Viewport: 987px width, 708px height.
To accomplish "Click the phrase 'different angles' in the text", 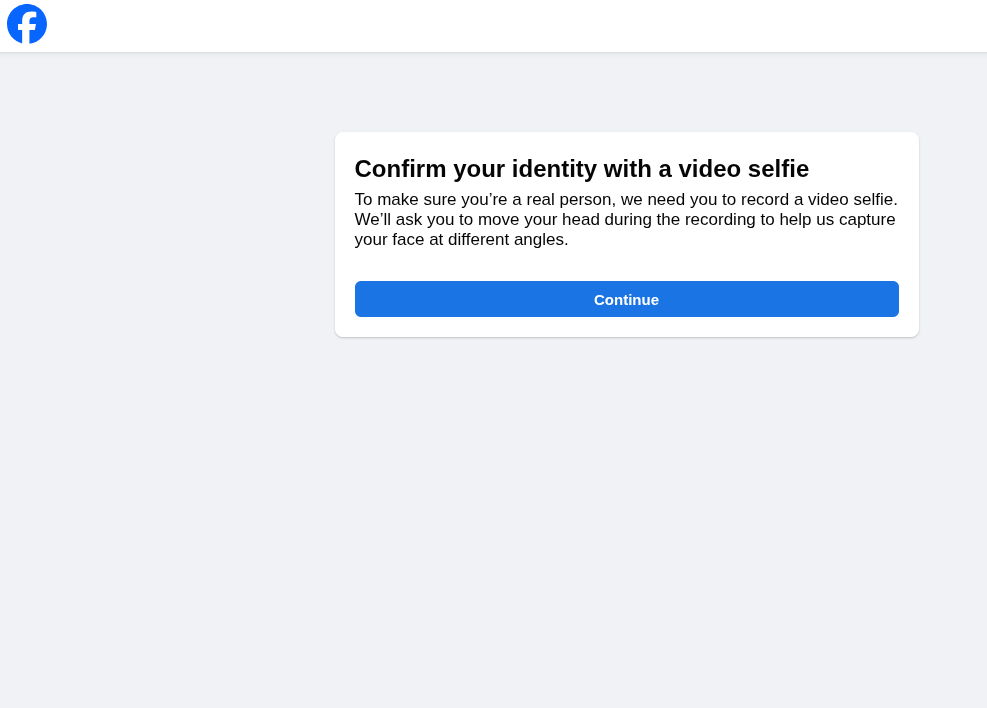I will 508,240.
